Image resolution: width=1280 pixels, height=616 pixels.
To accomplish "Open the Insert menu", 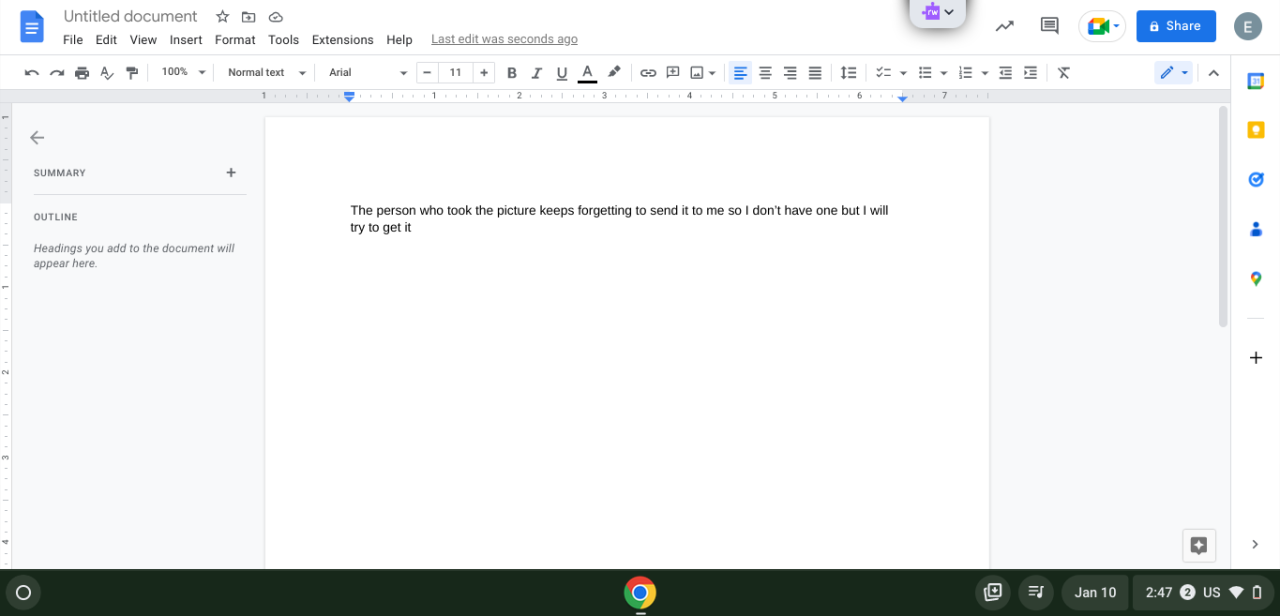I will (x=186, y=40).
